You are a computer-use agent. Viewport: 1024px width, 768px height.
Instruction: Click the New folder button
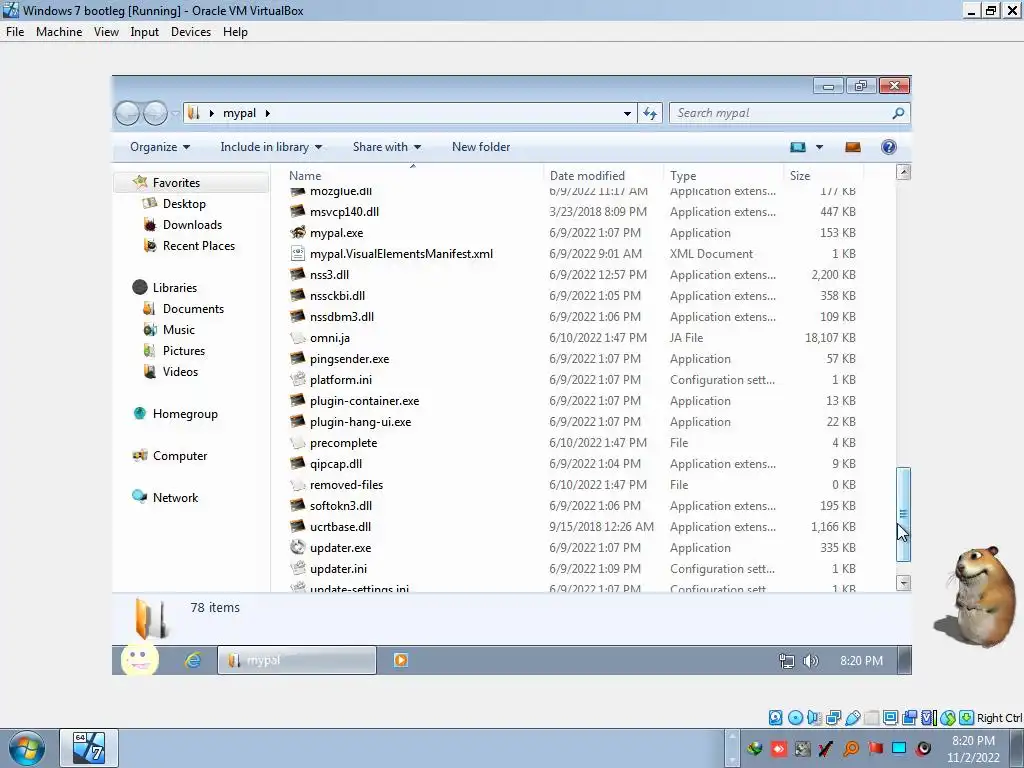point(481,147)
